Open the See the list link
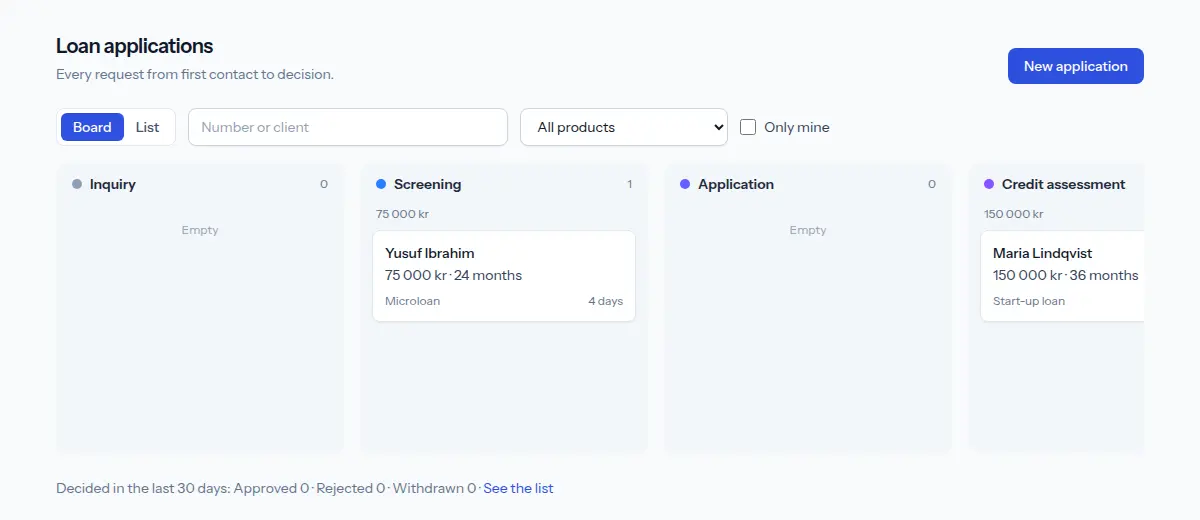Image resolution: width=1200 pixels, height=520 pixels. [518, 488]
